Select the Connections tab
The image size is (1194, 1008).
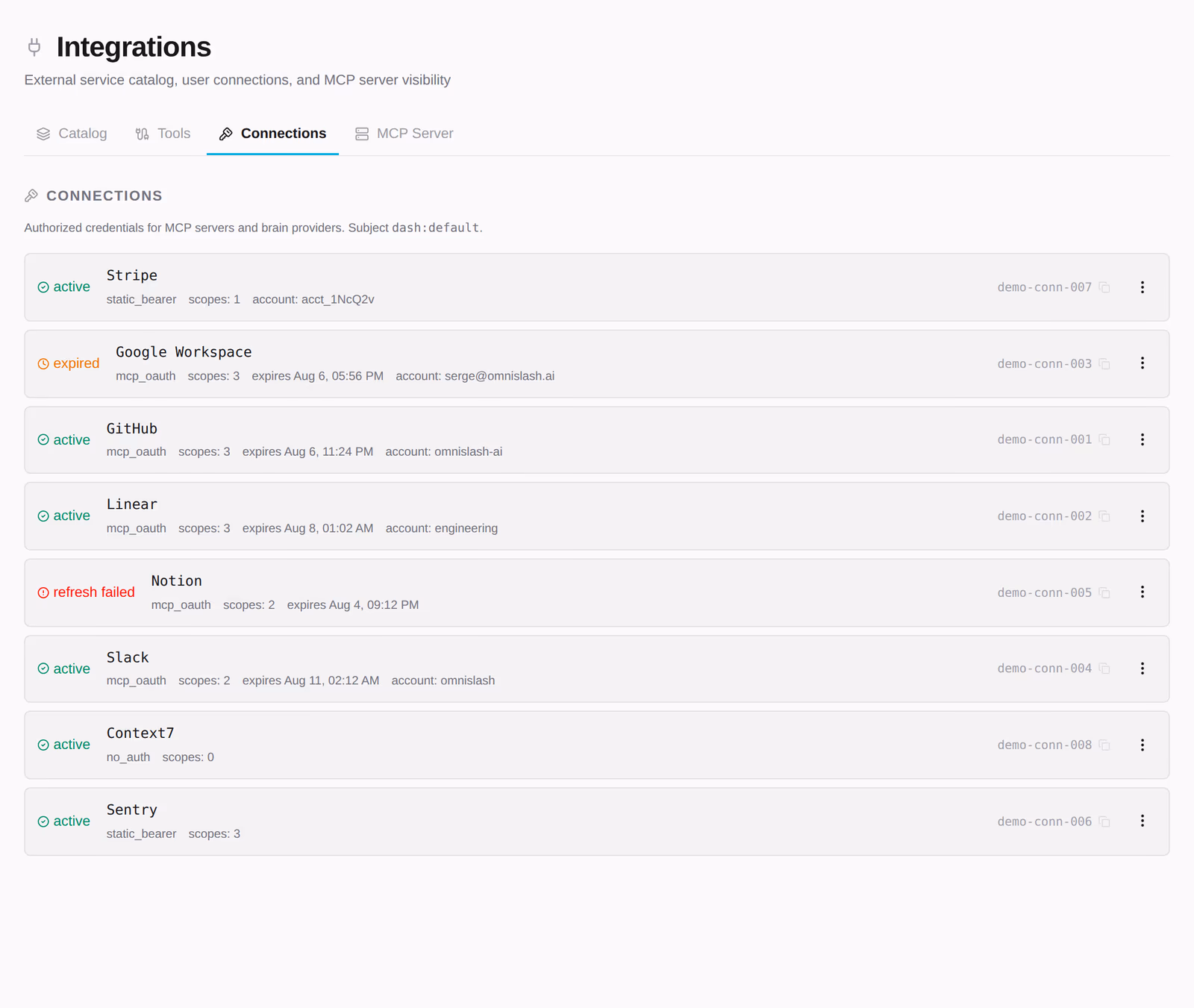pos(272,134)
